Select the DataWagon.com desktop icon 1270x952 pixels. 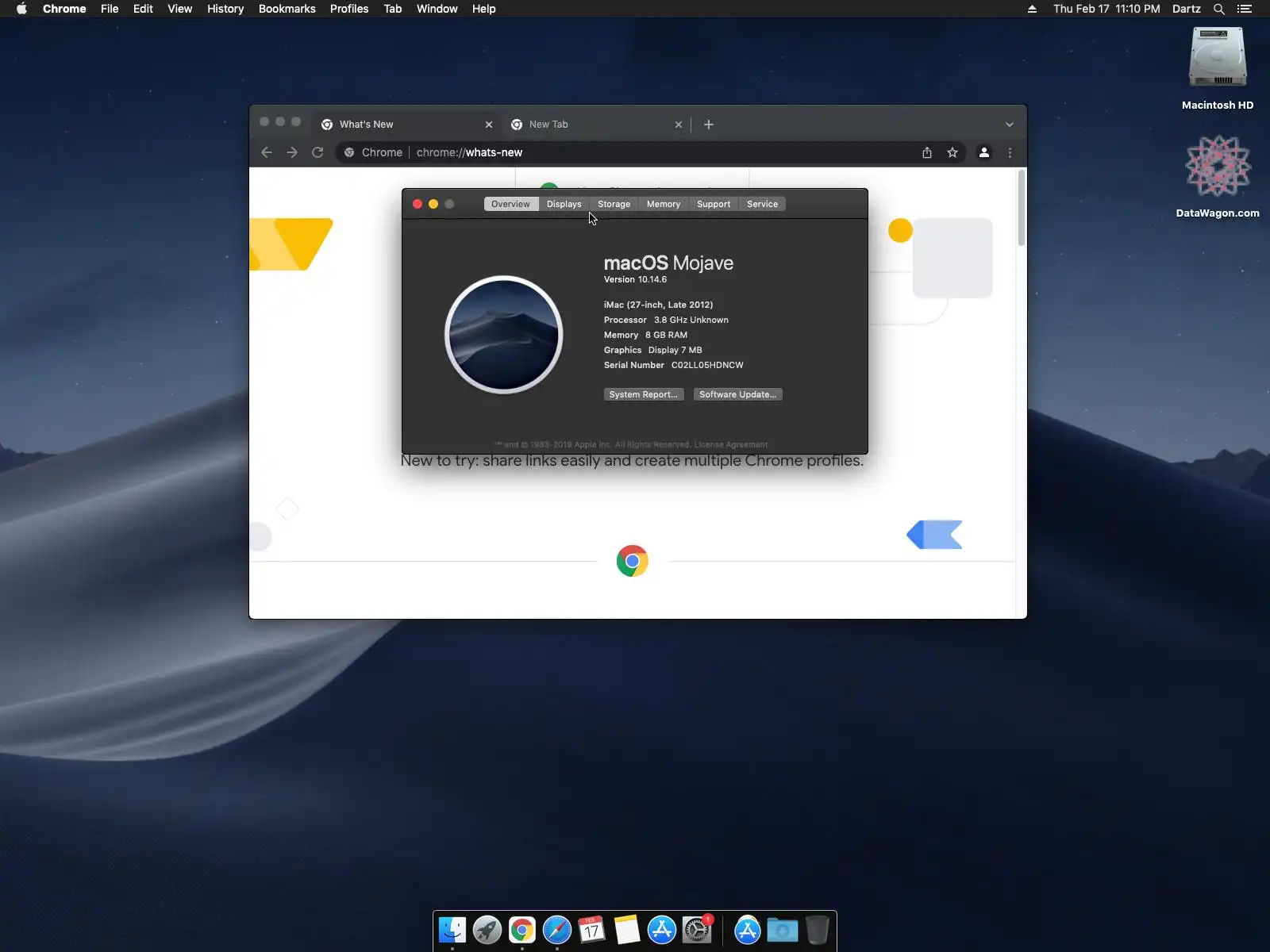1218,176
